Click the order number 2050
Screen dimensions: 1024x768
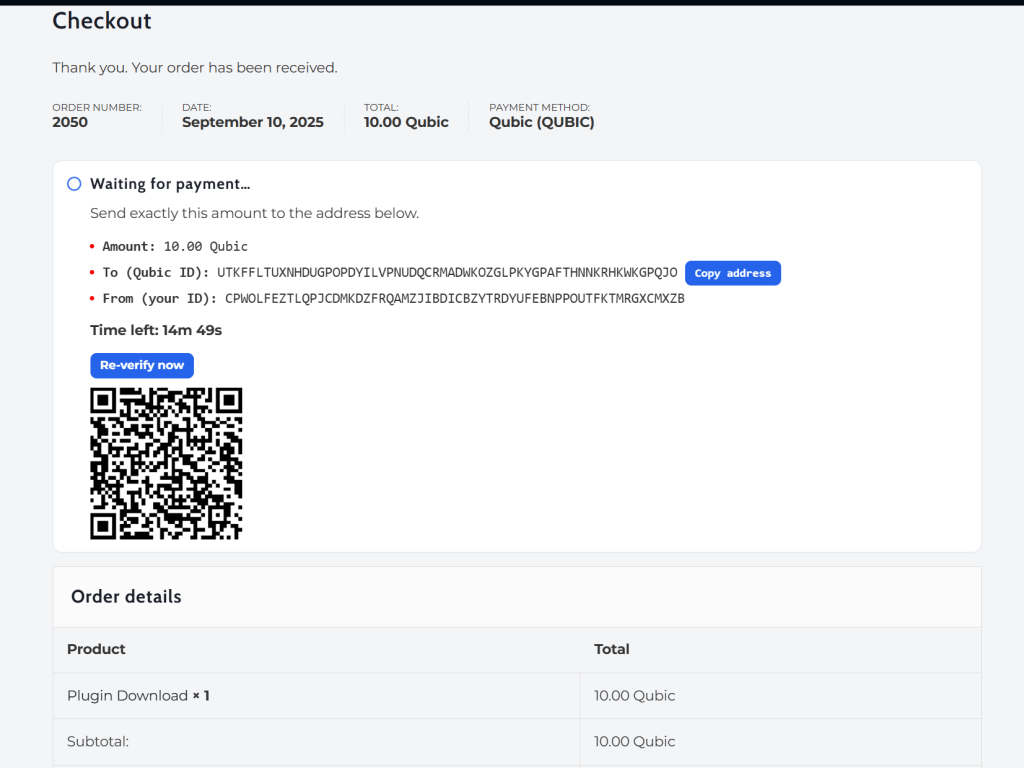[70, 122]
